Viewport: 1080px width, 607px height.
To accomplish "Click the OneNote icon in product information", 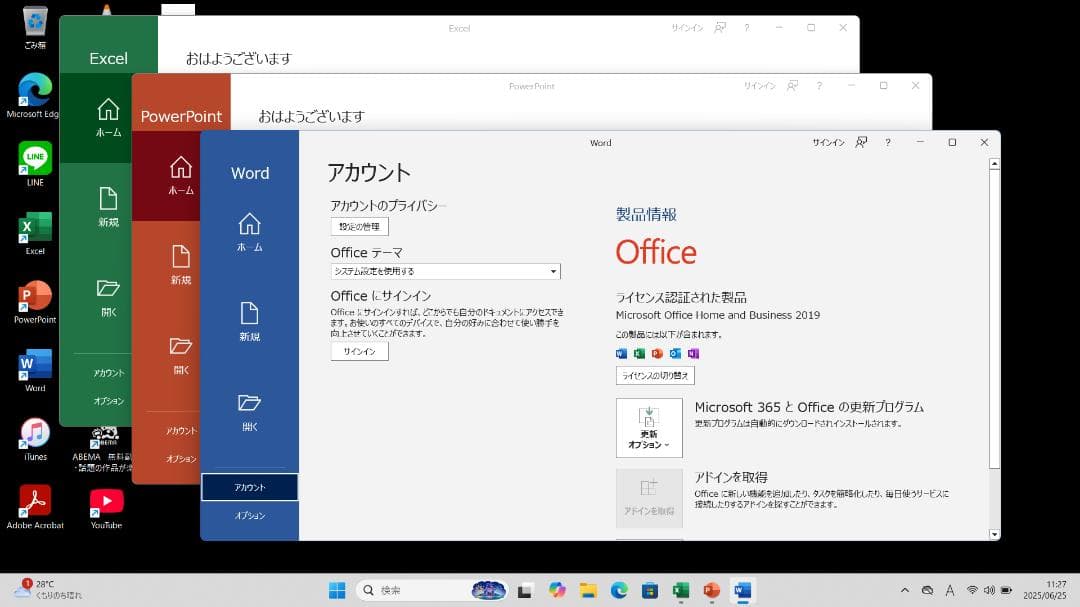I will (692, 354).
